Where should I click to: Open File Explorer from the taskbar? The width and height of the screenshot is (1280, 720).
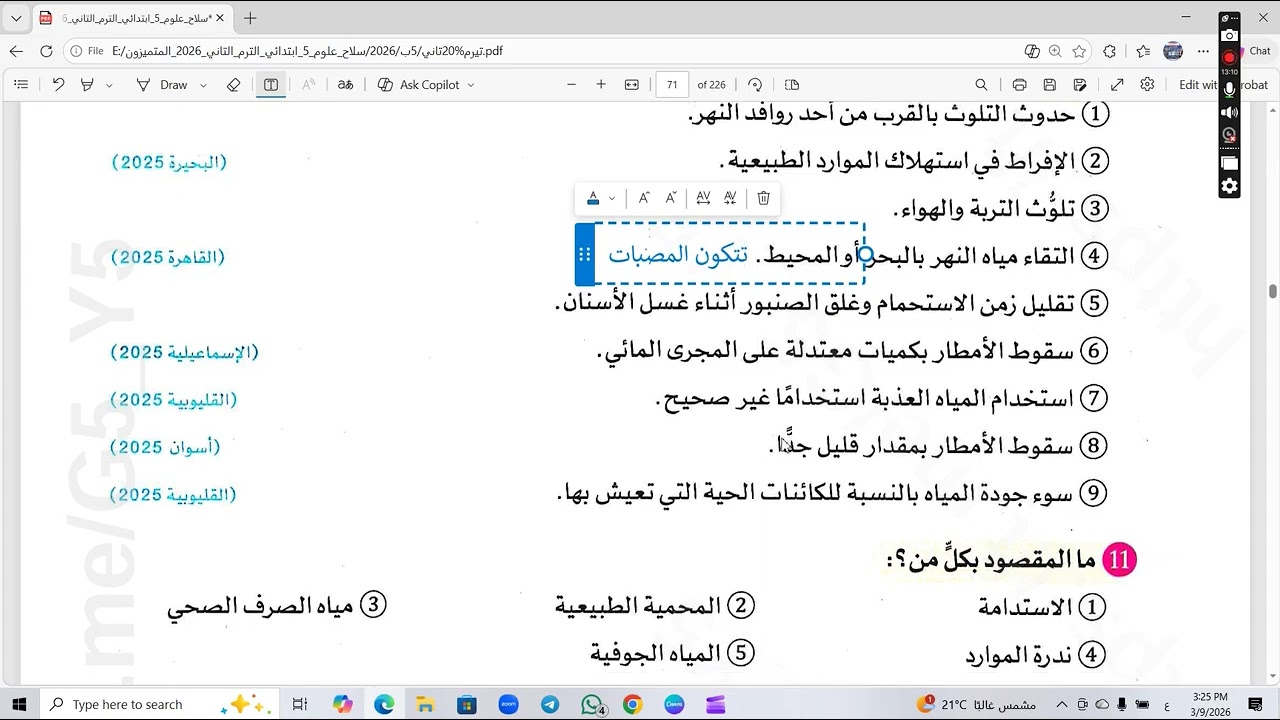425,704
